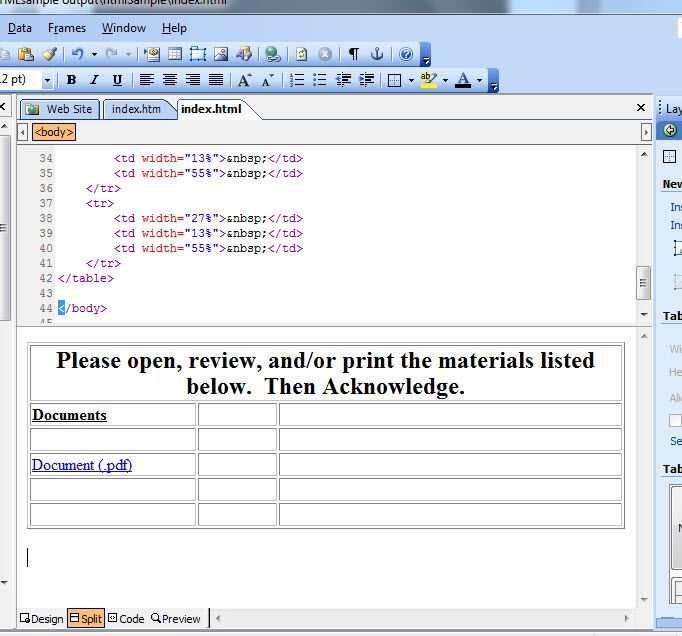The image size is (682, 636).
Task: Switch to Code view
Action: [x=126, y=619]
